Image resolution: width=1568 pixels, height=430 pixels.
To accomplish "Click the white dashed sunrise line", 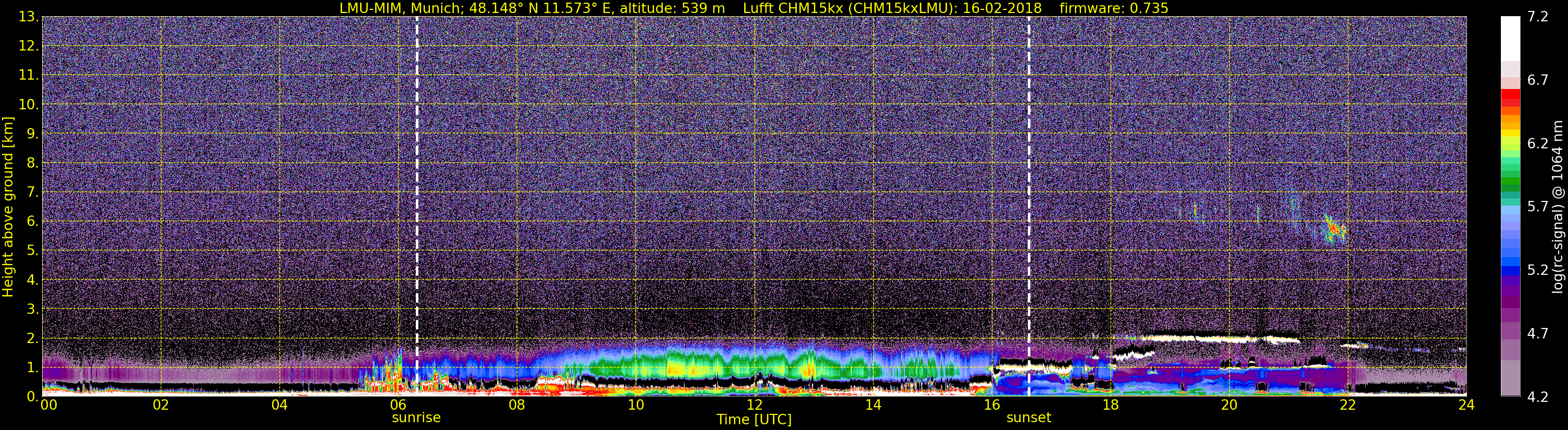I will pos(417,207).
